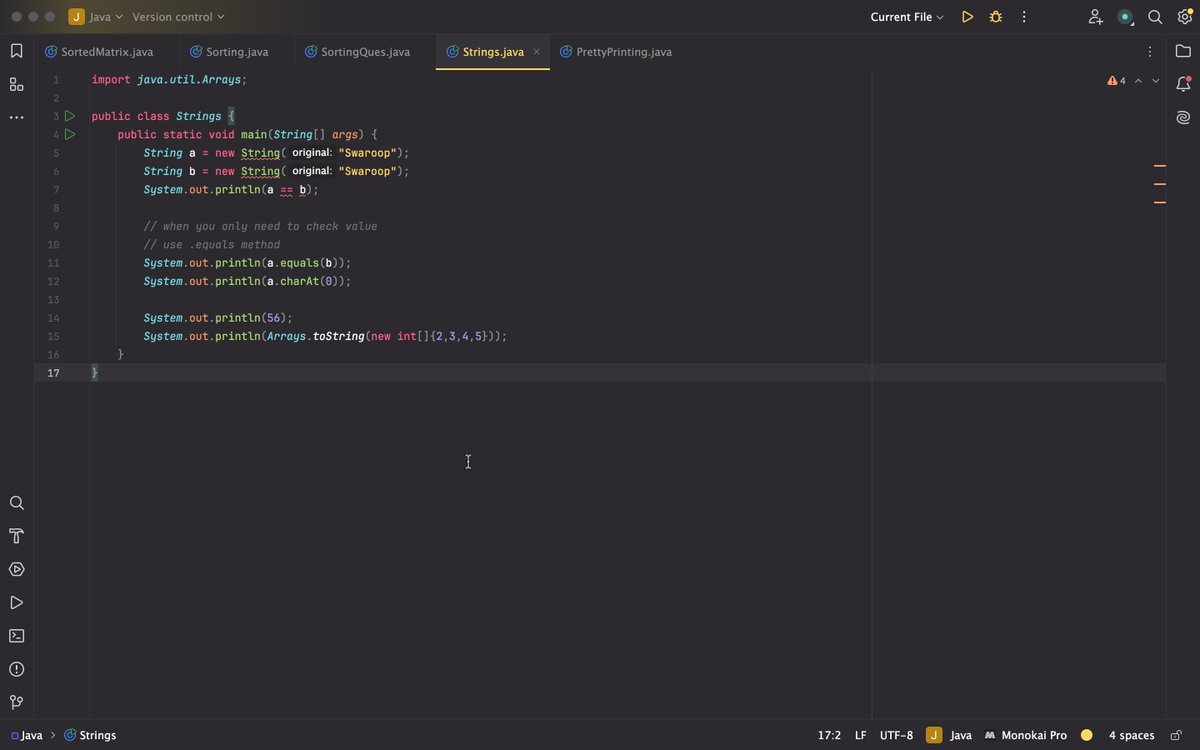Click on a.equals(b) call
Image resolution: width=1200 pixels, height=750 pixels.
click(x=306, y=263)
